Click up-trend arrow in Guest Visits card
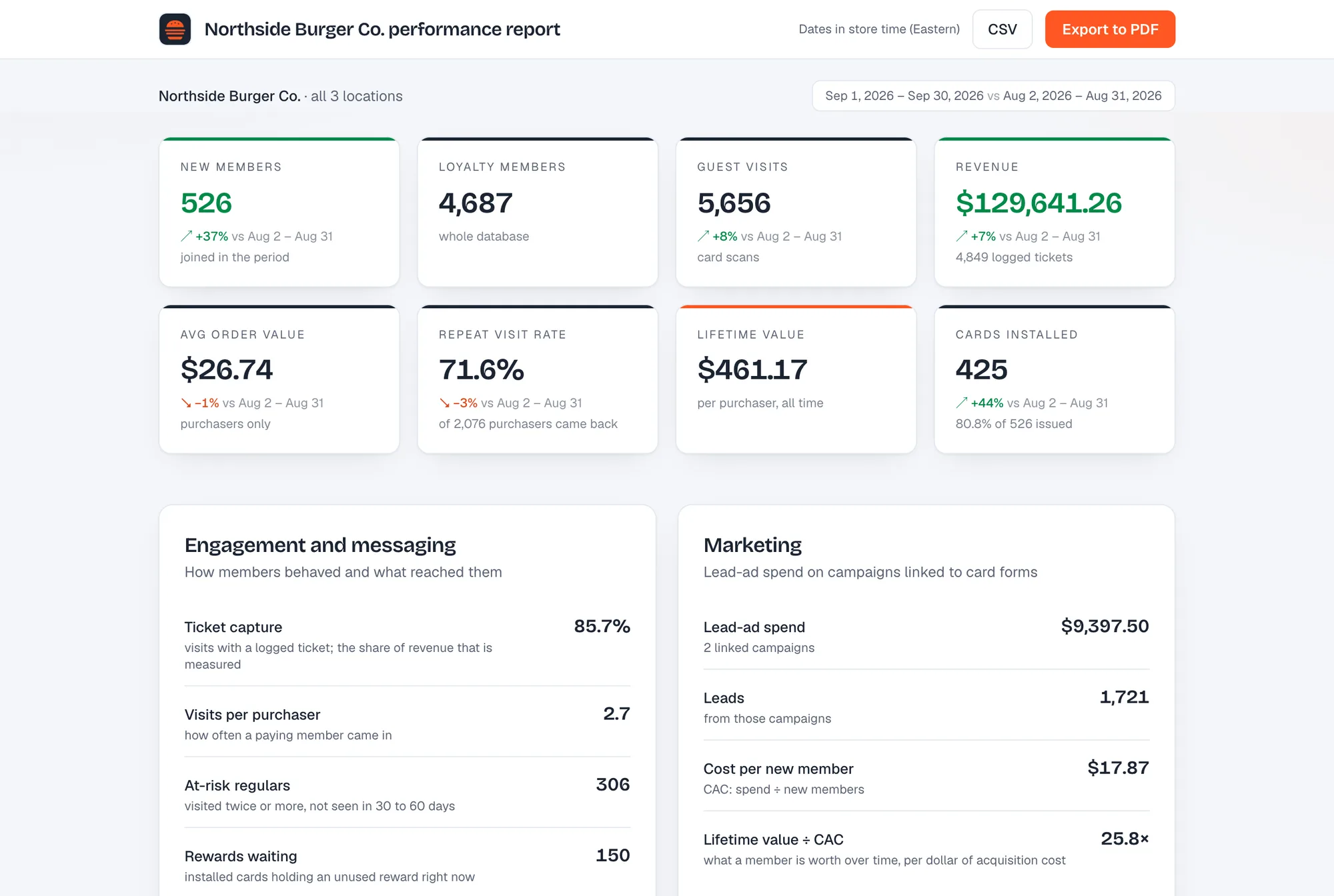 (703, 236)
